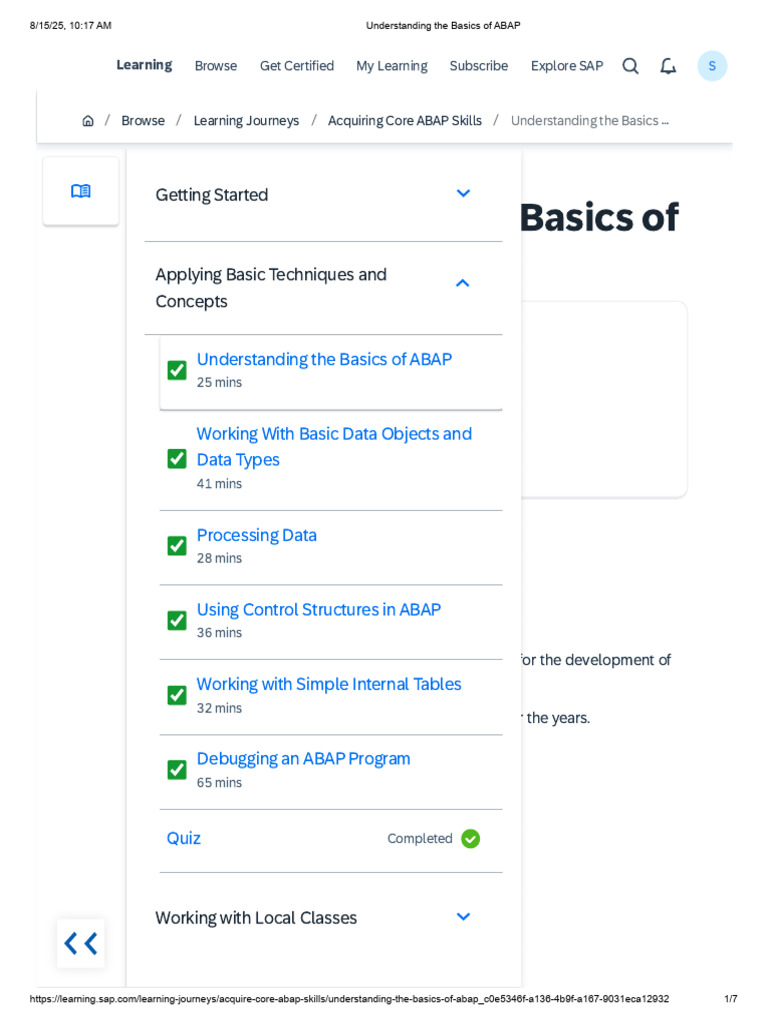Click the green Quiz completed check icon
The height and width of the screenshot is (1024, 768).
[x=470, y=839]
